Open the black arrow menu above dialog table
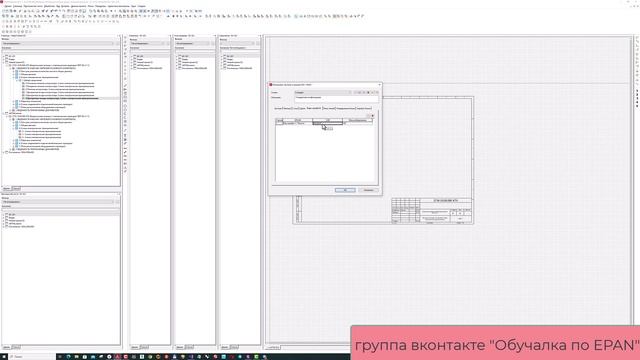The height and width of the screenshot is (360, 640). click(x=372, y=116)
